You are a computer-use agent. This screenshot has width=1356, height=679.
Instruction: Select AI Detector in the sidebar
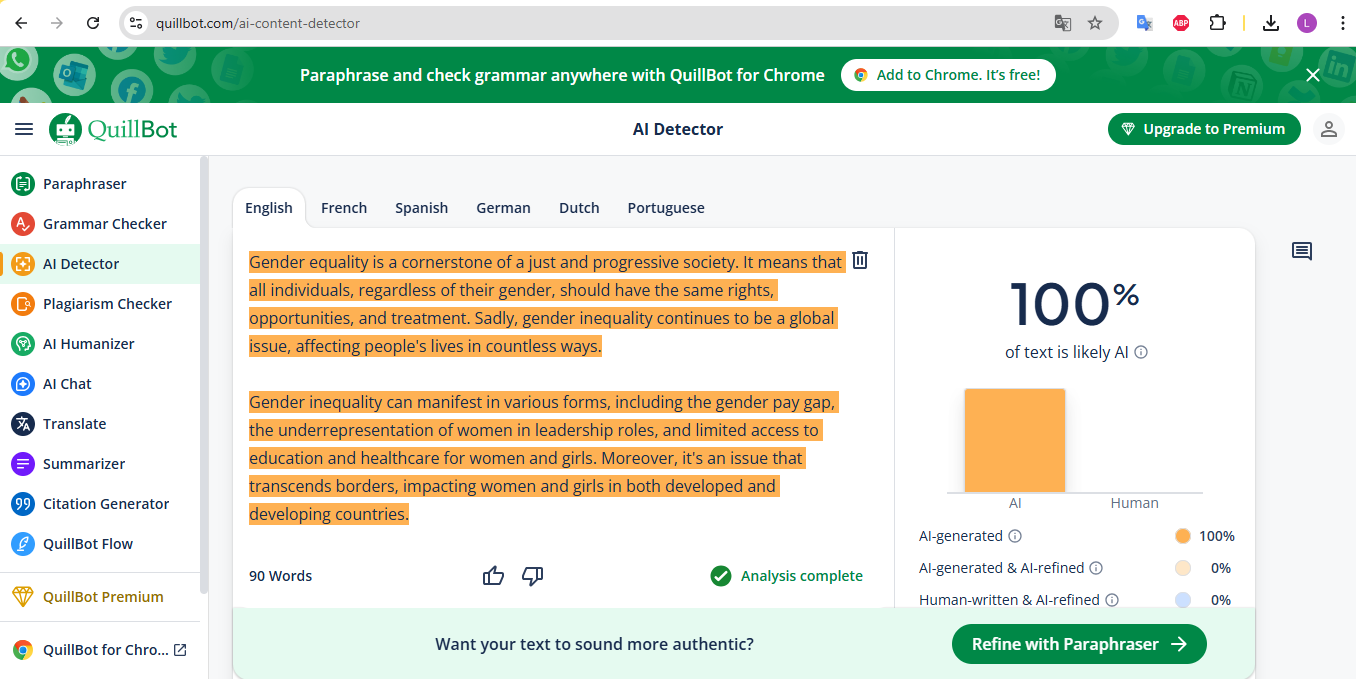point(100,264)
